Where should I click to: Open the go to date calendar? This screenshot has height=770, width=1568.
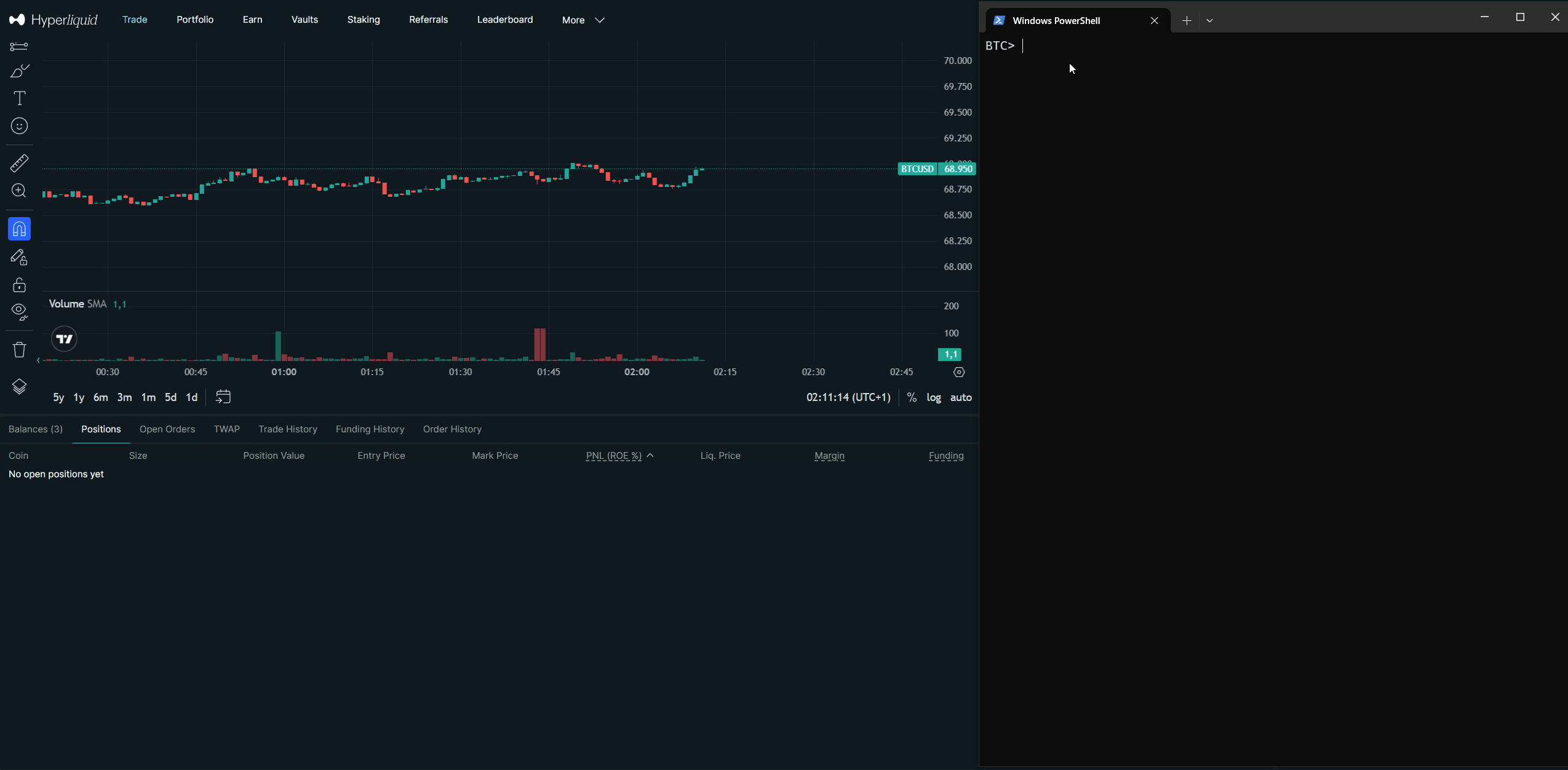223,397
